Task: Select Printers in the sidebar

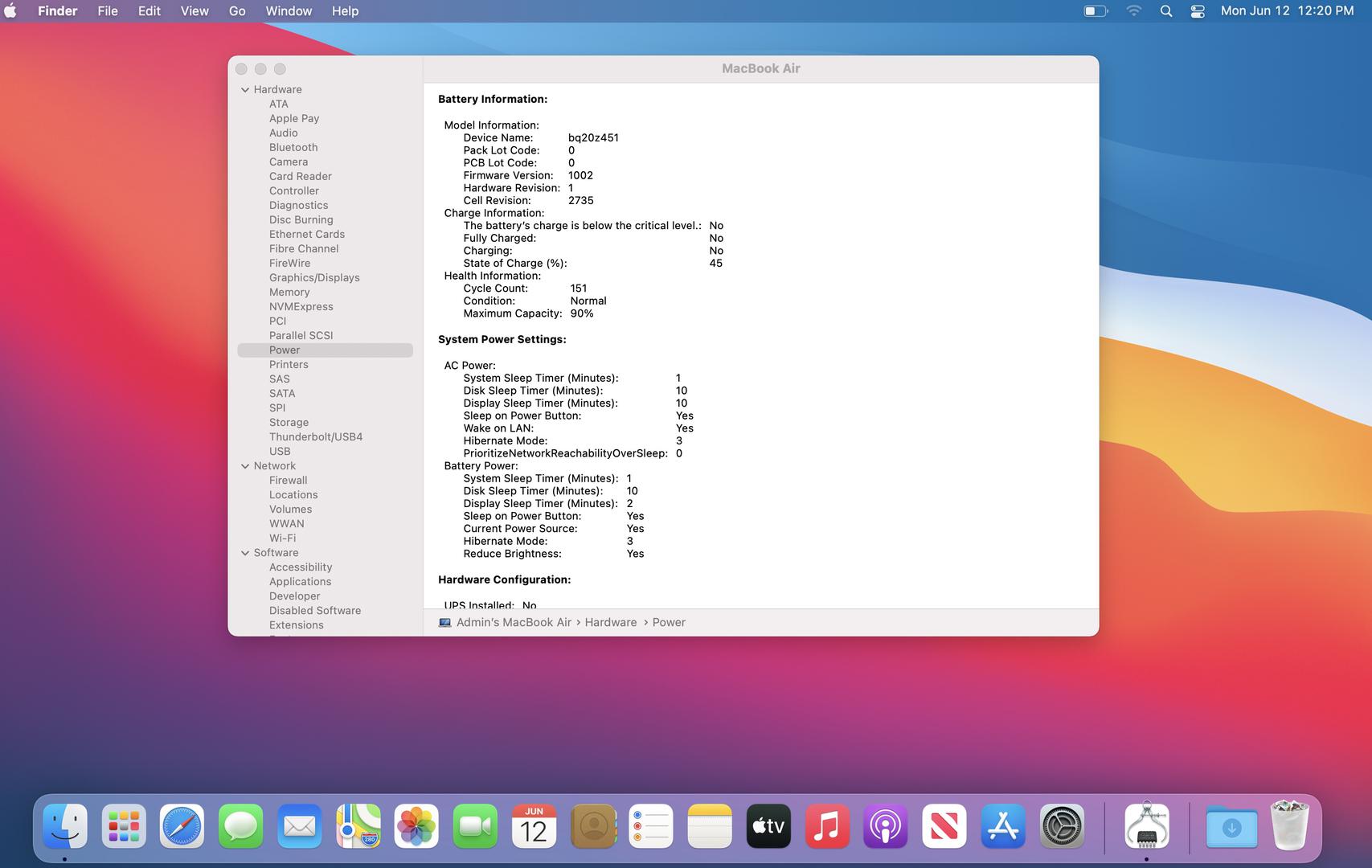Action: (x=289, y=365)
